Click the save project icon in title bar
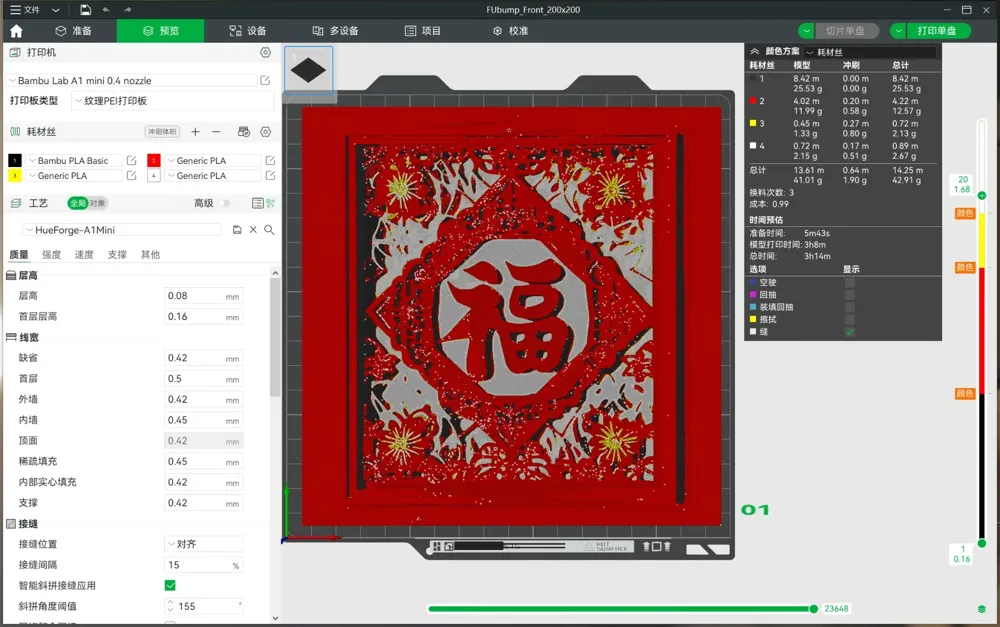 (x=85, y=10)
